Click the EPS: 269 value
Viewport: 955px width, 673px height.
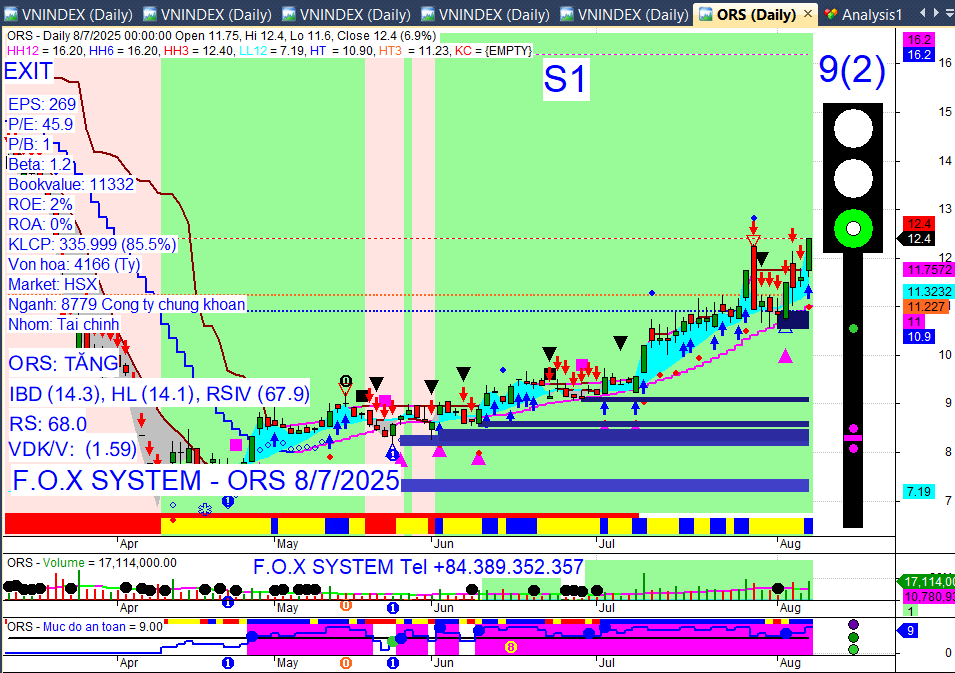coord(42,104)
